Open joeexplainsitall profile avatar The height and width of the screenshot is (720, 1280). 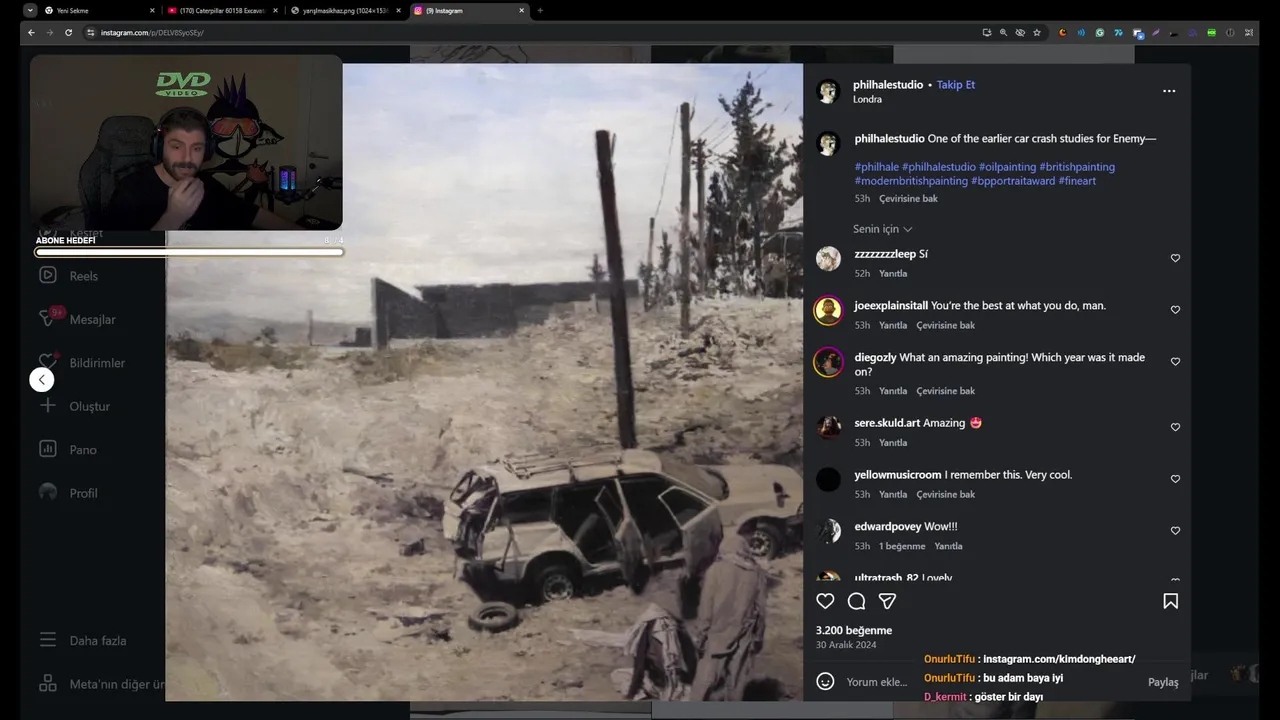coord(828,311)
